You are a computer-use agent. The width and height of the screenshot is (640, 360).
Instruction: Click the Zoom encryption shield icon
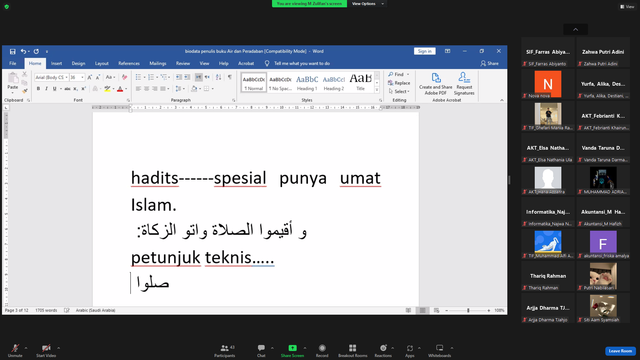[x=7, y=7]
